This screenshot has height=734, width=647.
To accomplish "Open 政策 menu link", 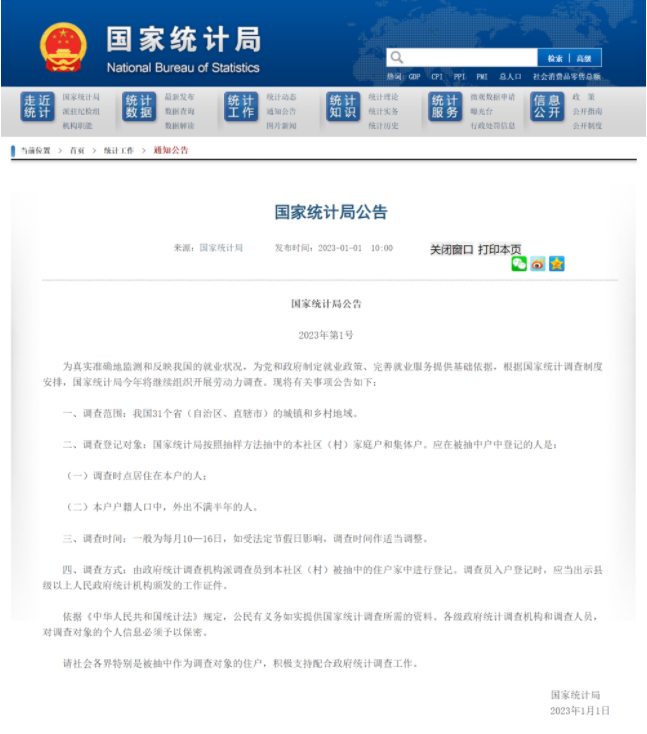I will (584, 97).
